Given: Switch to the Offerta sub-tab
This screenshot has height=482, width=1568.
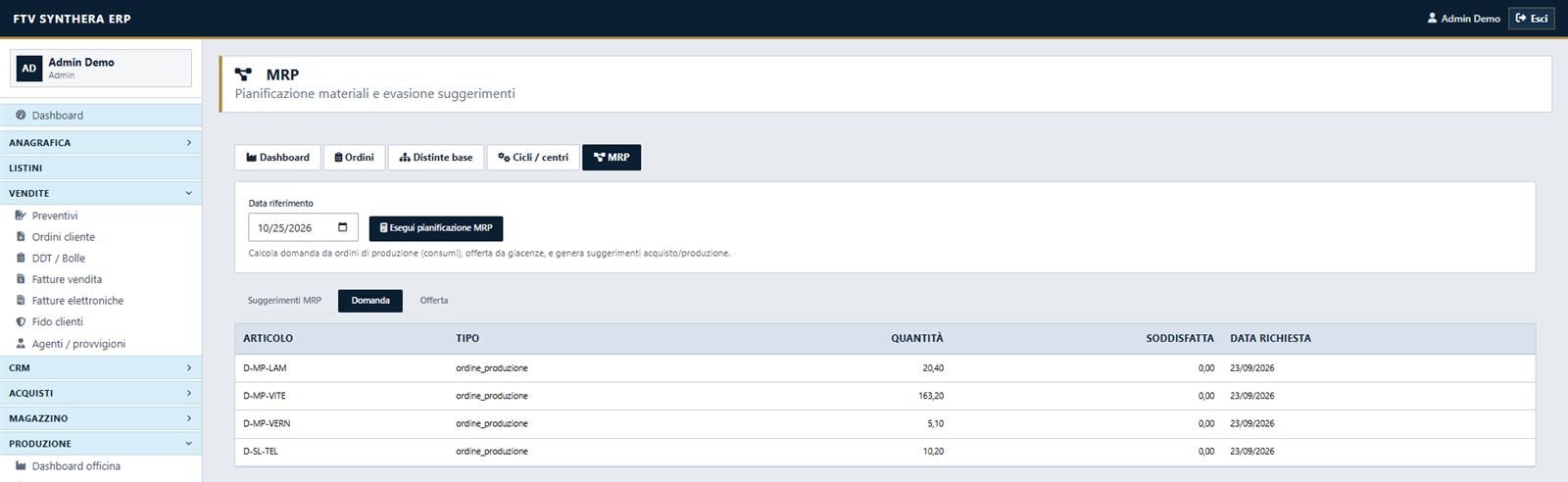Looking at the screenshot, I should click(x=434, y=301).
